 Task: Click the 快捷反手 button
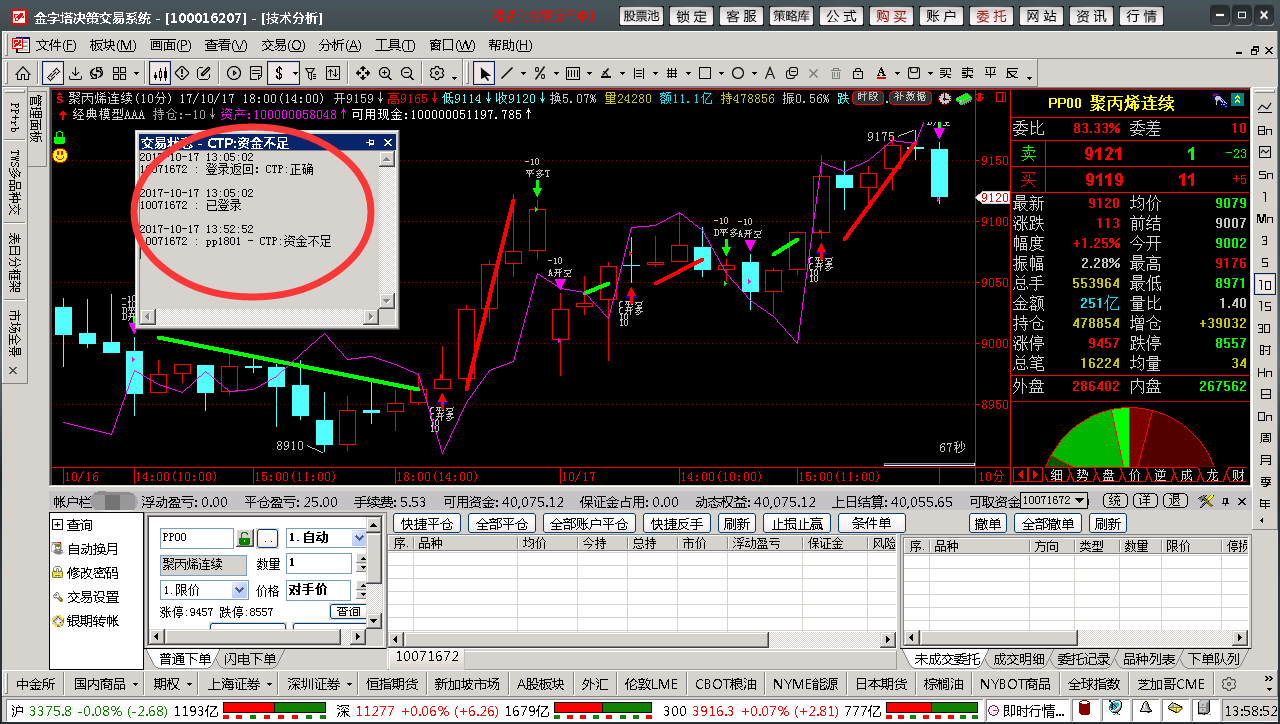pyautogui.click(x=677, y=523)
